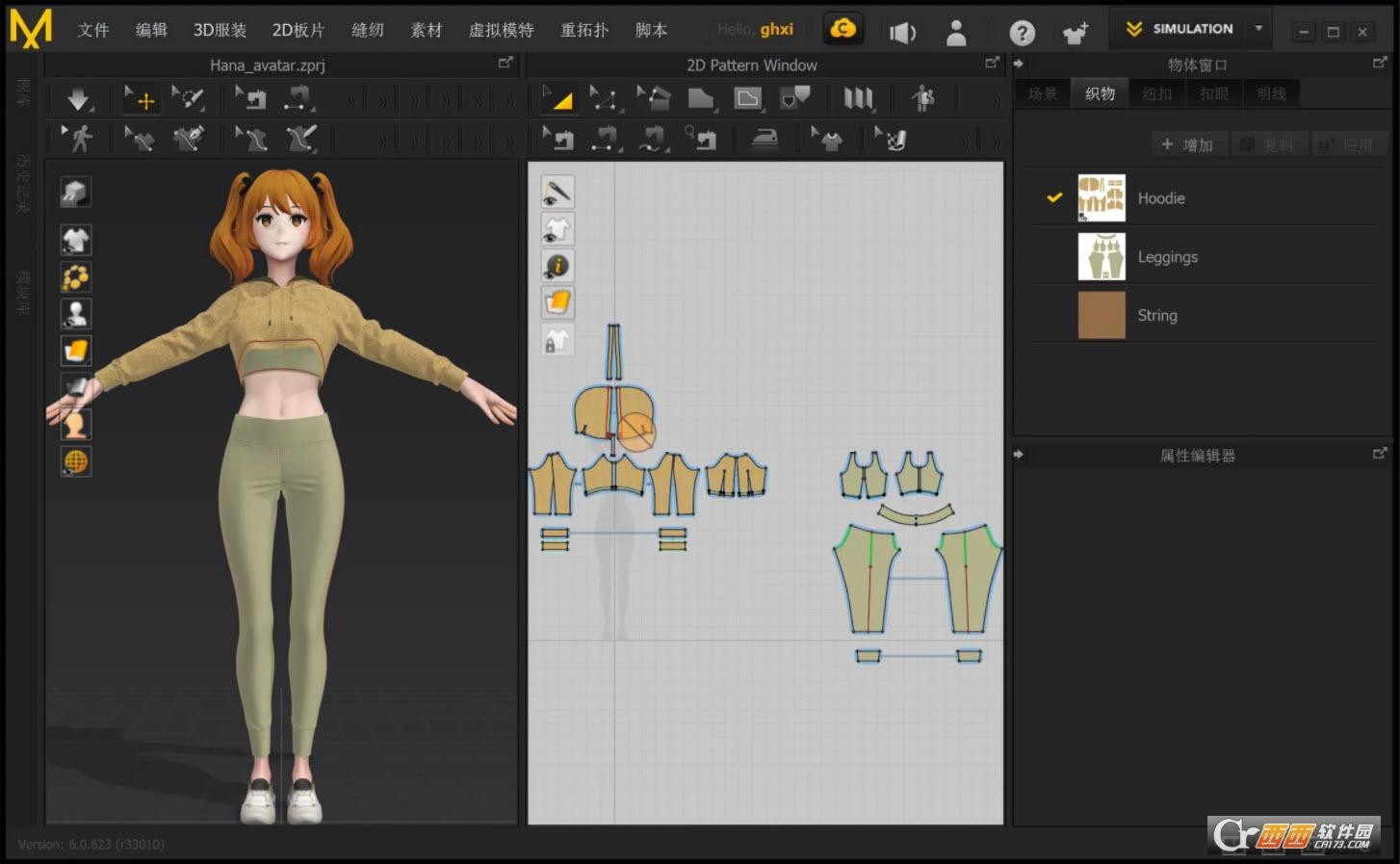Open the SIMULATION mode dropdown arrow

tap(1258, 29)
